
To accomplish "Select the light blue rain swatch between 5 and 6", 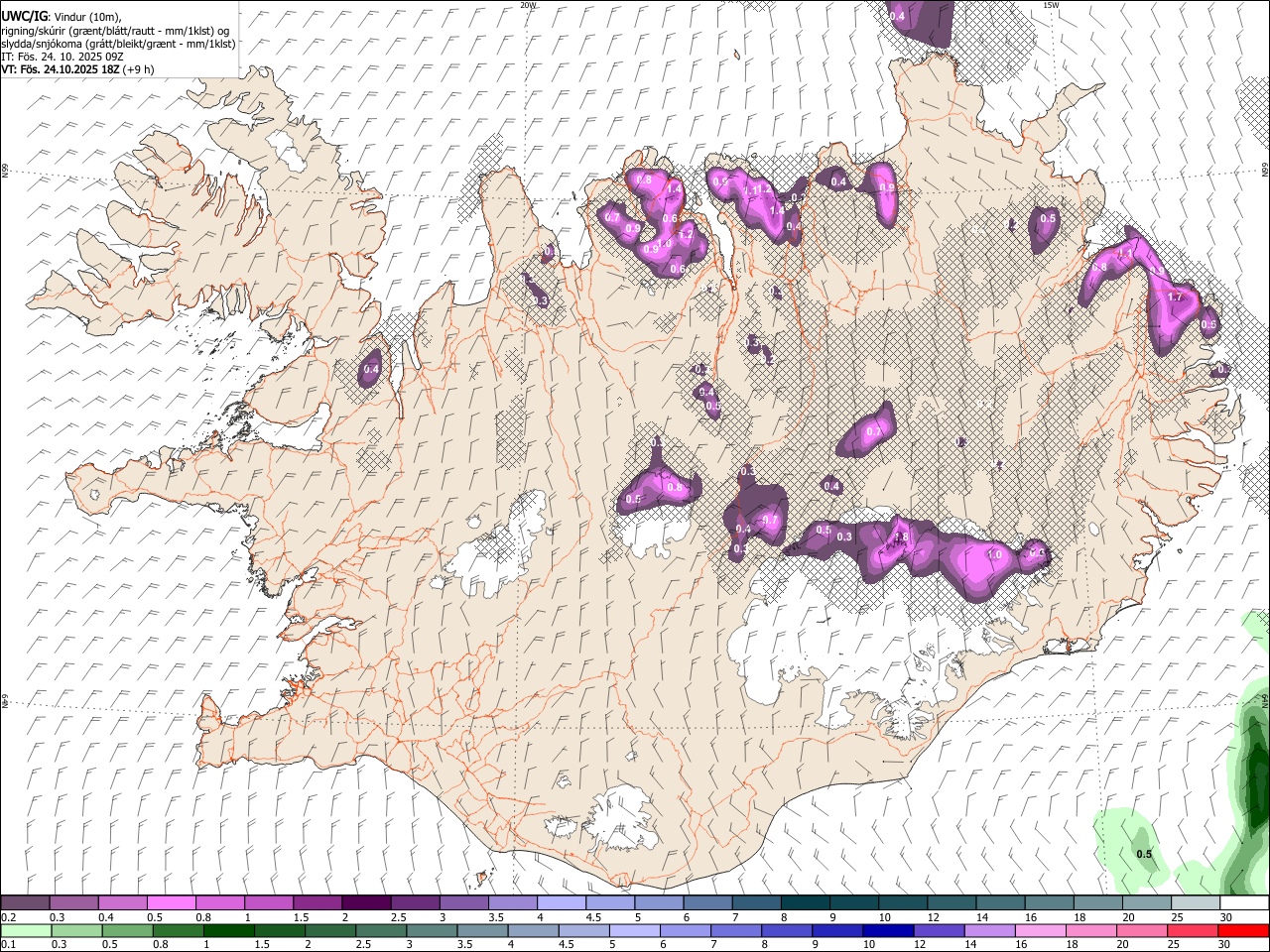I will pyautogui.click(x=635, y=930).
